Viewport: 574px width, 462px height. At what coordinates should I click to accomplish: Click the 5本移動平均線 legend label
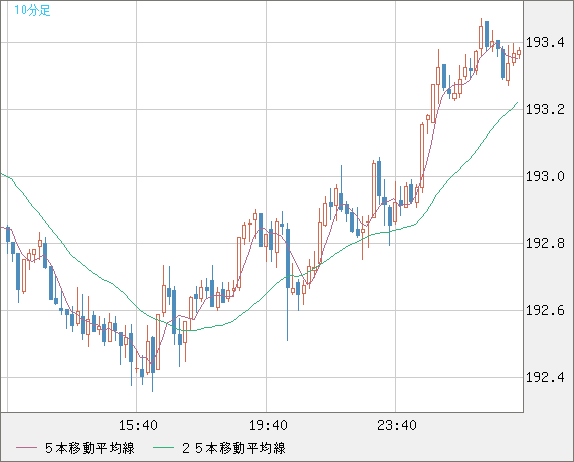tap(90, 448)
